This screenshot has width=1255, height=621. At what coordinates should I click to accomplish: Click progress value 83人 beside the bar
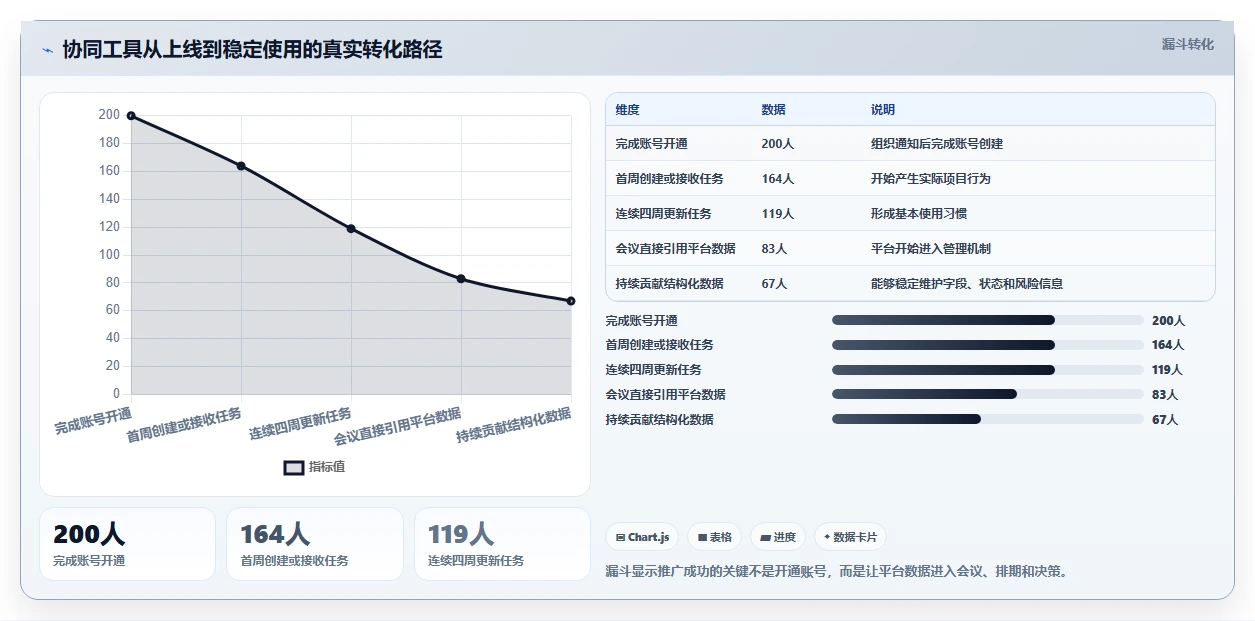[x=1165, y=395]
